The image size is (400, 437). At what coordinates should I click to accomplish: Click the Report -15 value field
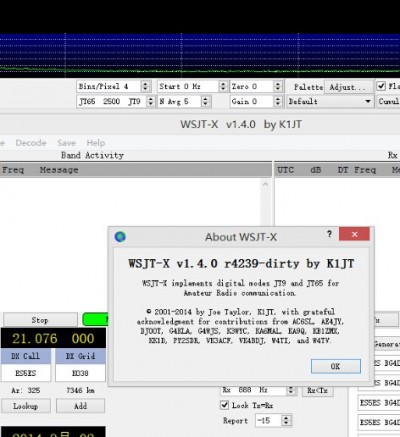(x=269, y=420)
